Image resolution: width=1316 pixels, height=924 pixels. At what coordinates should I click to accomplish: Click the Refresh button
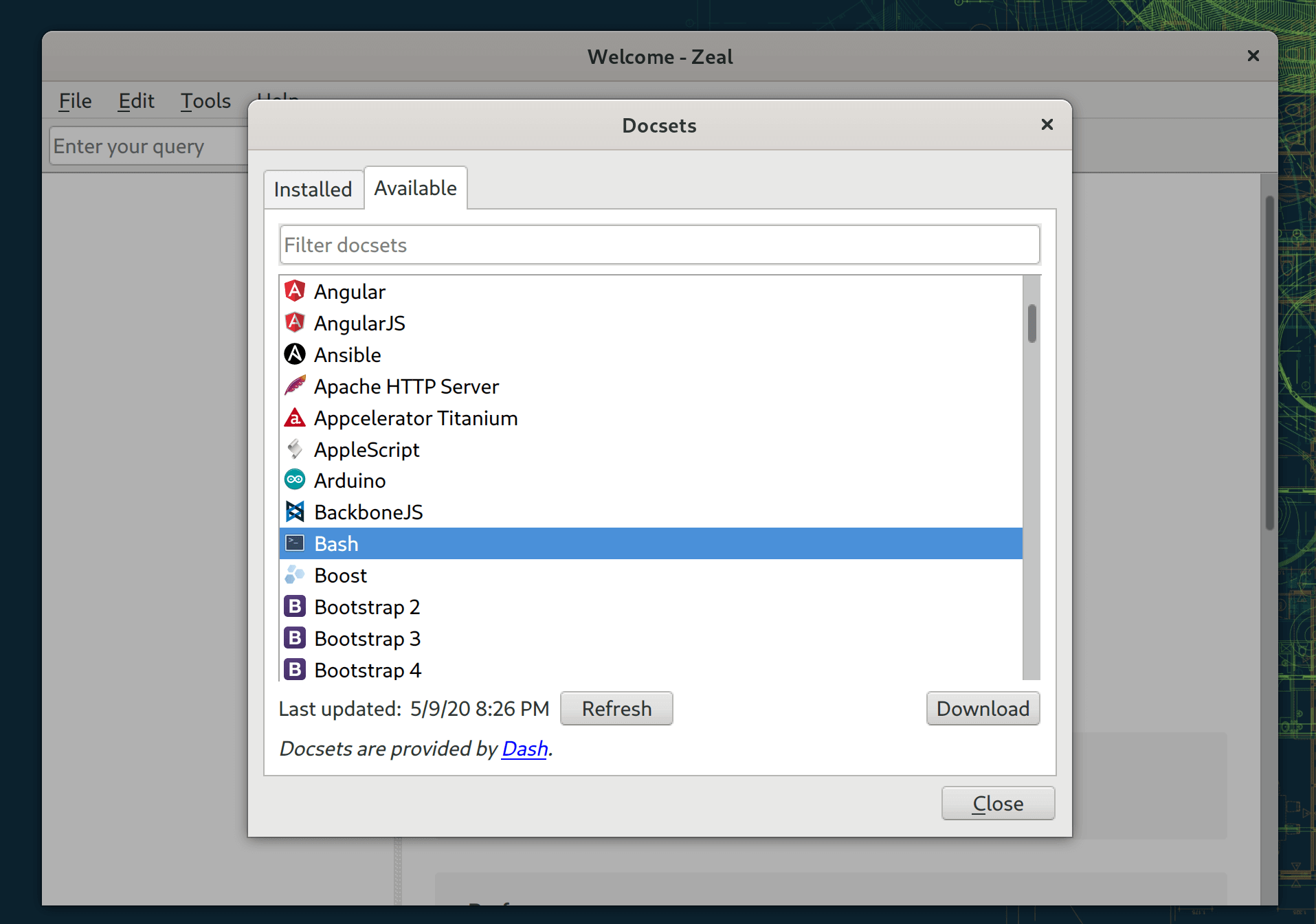(x=616, y=708)
